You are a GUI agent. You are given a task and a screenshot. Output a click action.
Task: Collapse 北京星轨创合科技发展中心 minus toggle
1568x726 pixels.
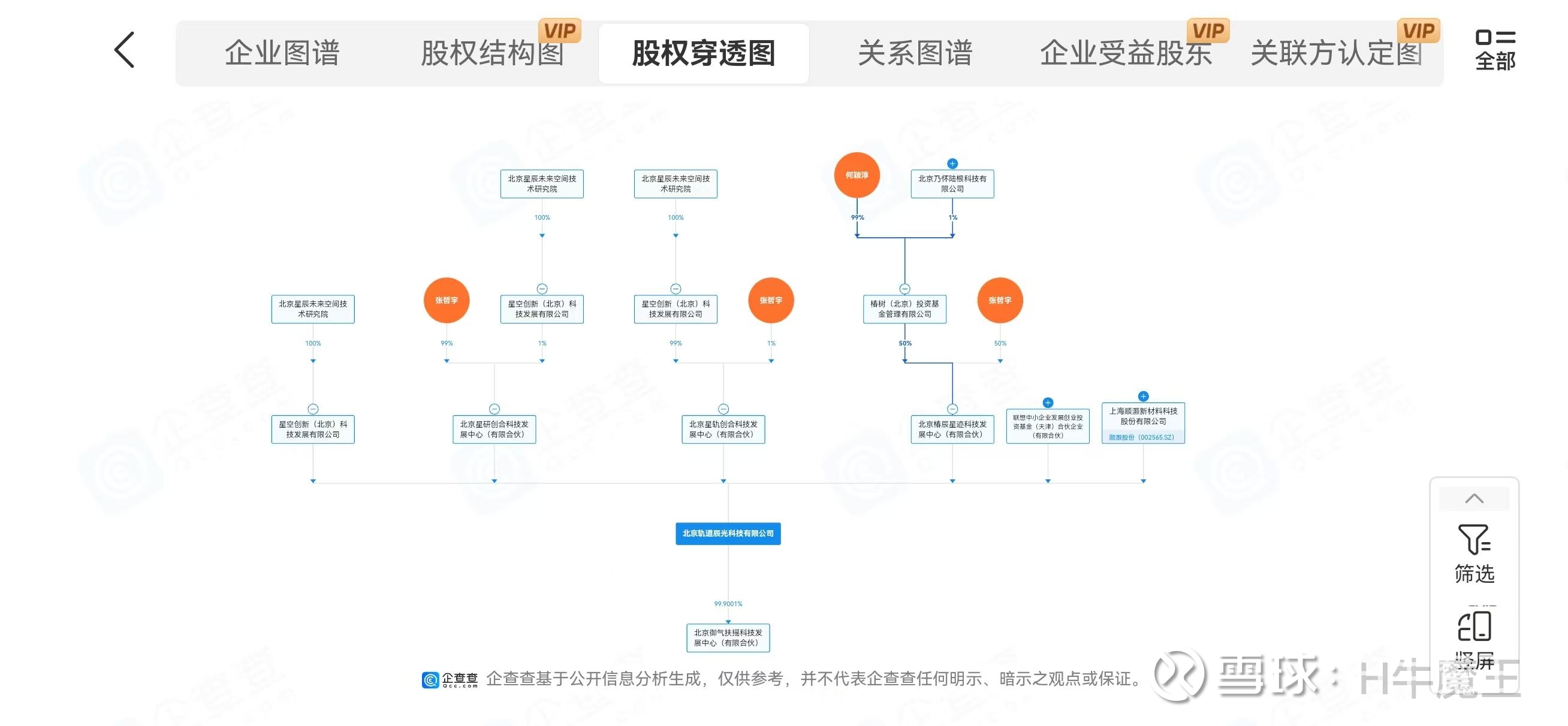click(723, 409)
